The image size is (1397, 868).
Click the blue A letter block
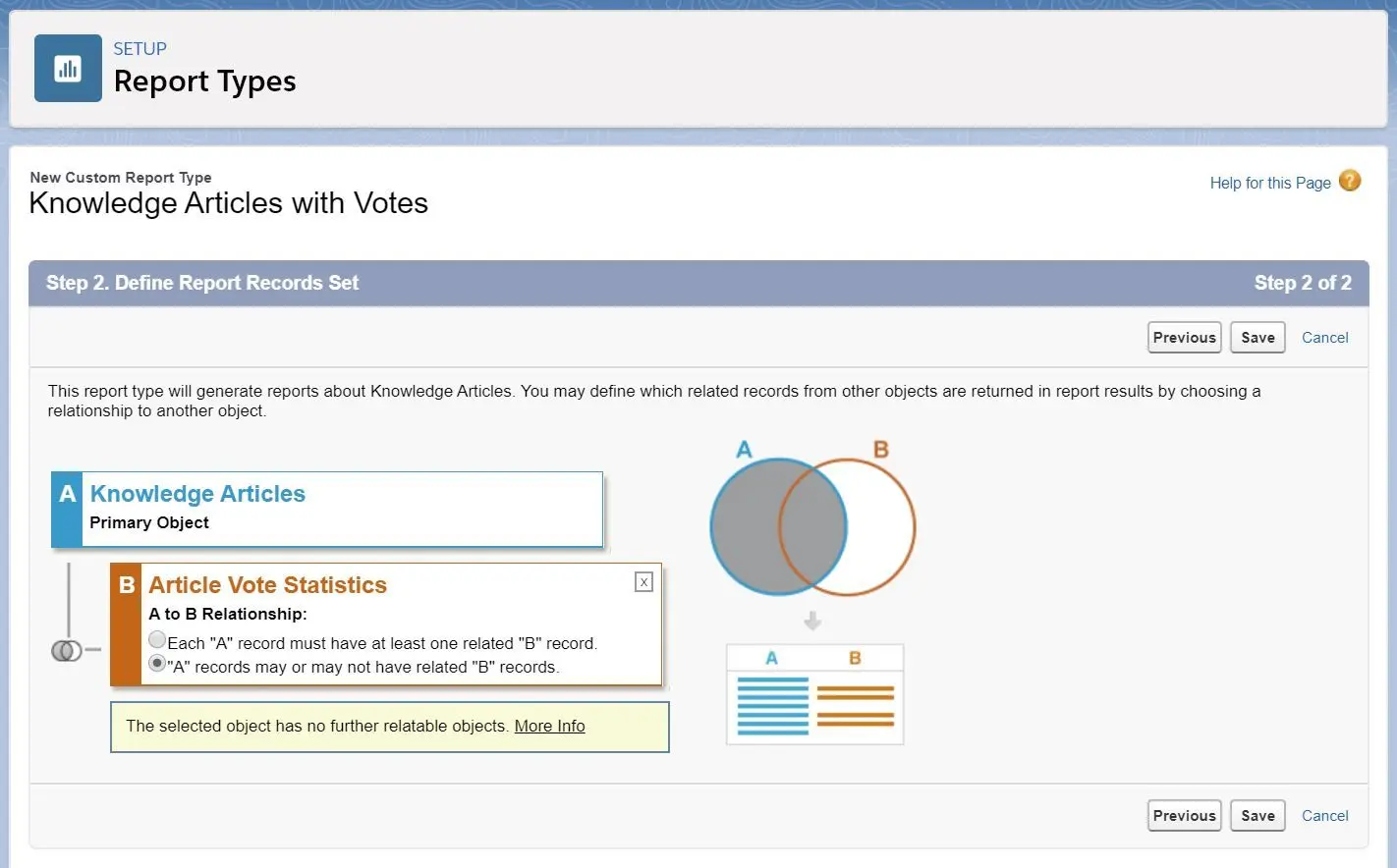pyautogui.click(x=67, y=509)
